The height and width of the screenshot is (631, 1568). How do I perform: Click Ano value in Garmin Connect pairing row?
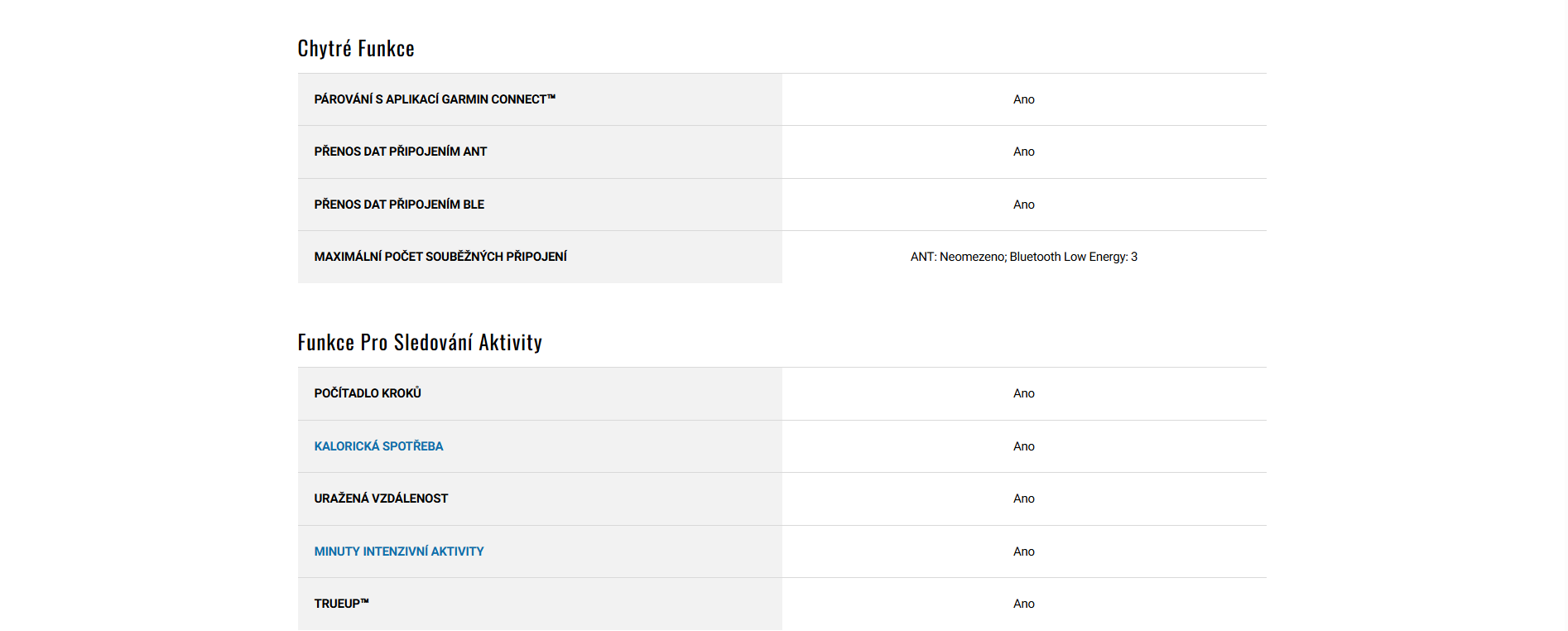[1023, 99]
